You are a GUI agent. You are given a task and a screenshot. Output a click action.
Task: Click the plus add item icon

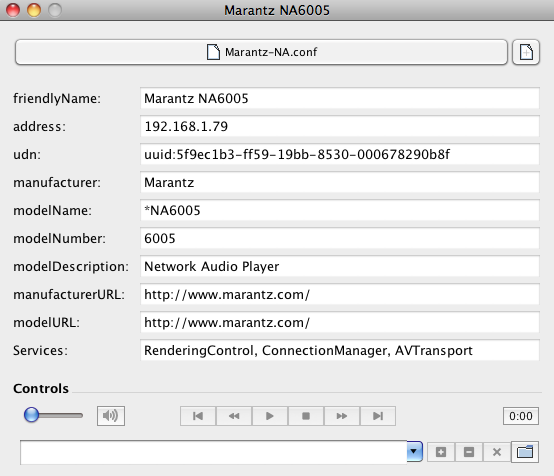441,452
